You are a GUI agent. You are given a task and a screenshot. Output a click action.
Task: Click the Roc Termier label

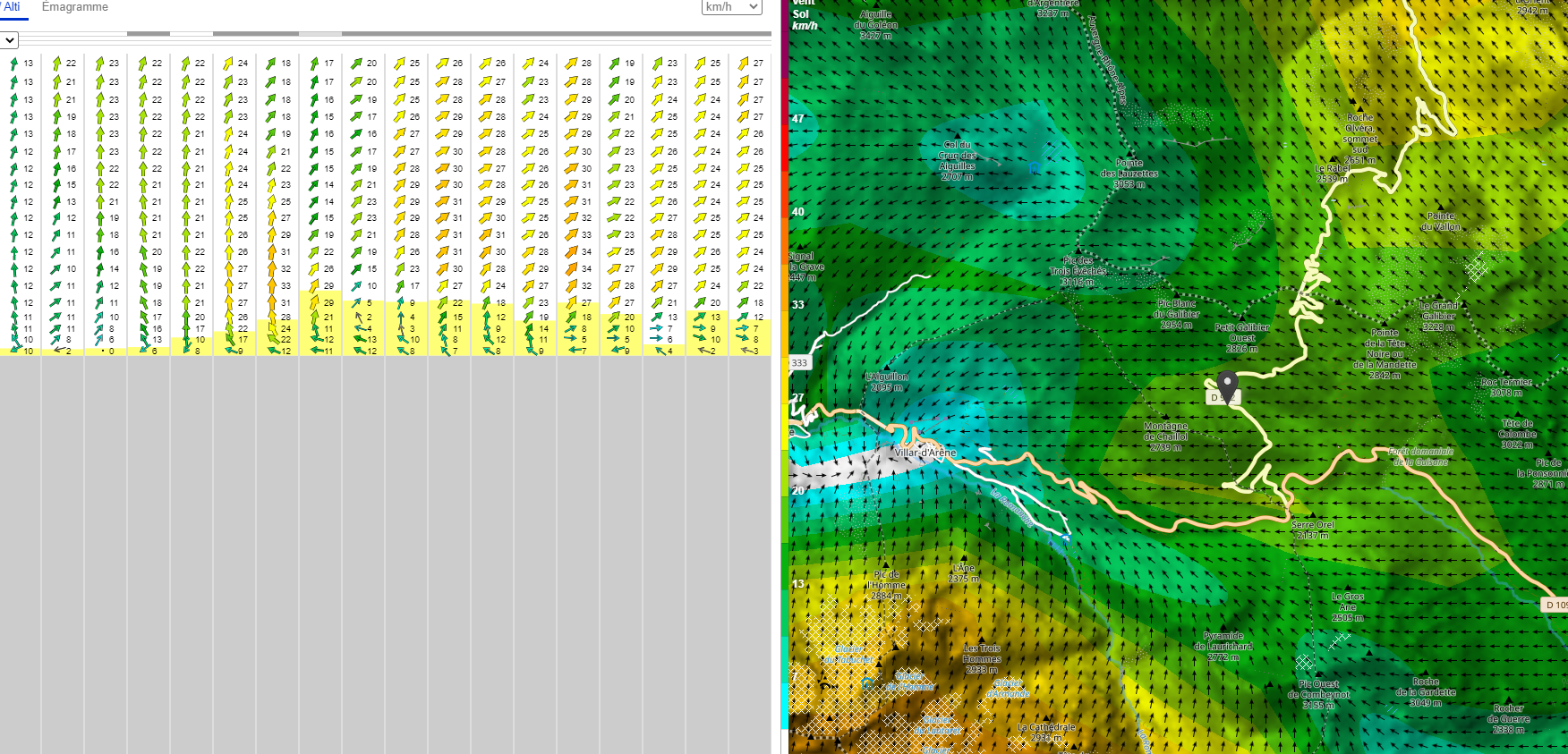point(1506,387)
